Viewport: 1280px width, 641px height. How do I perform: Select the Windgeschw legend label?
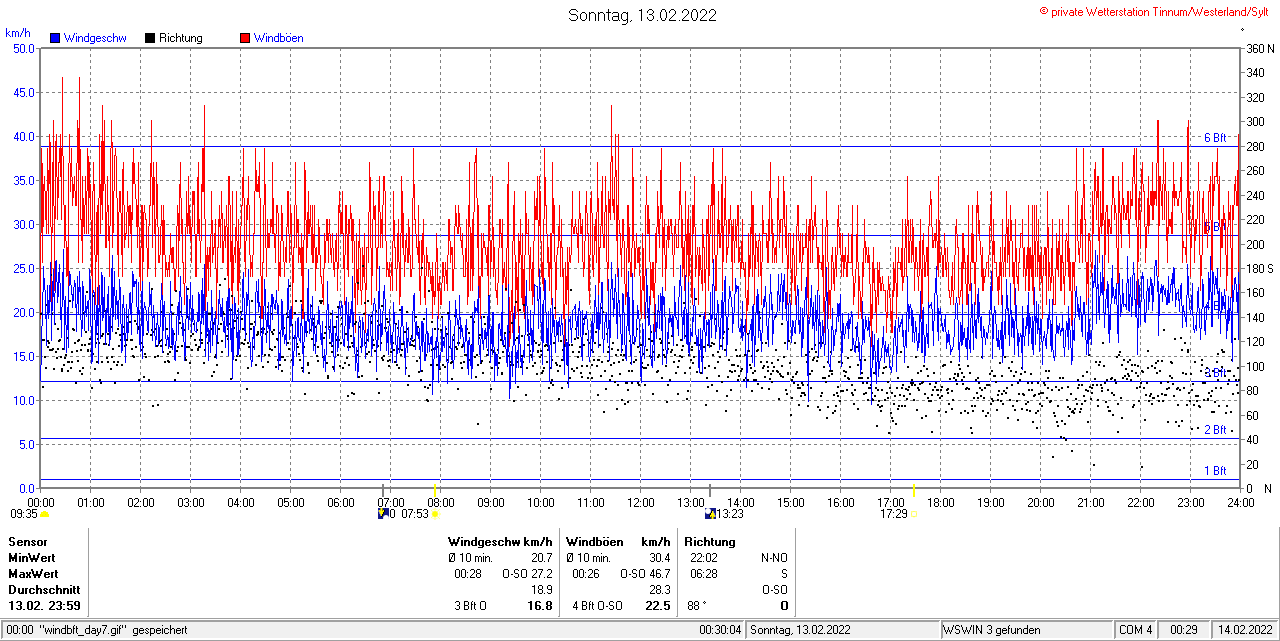click(x=95, y=38)
